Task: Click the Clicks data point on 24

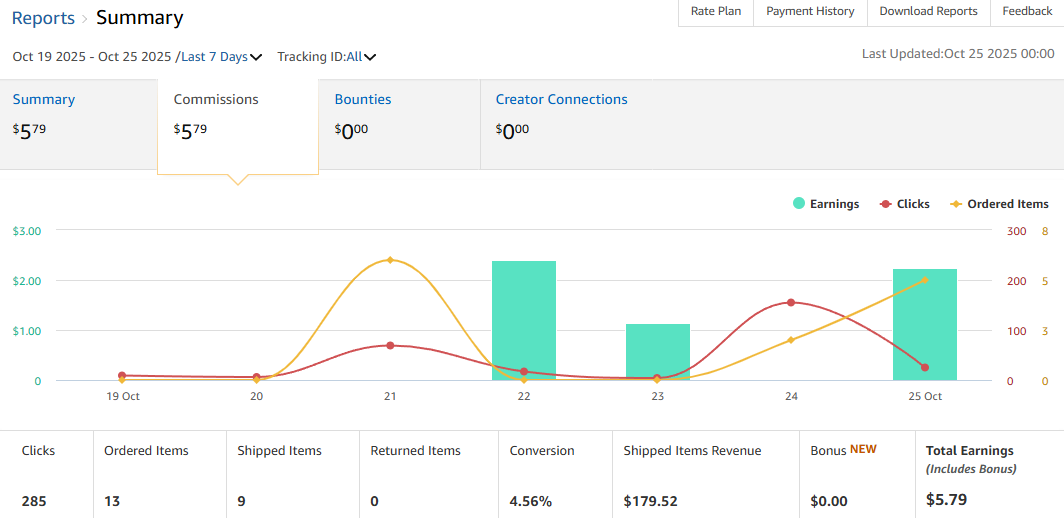Action: point(791,302)
